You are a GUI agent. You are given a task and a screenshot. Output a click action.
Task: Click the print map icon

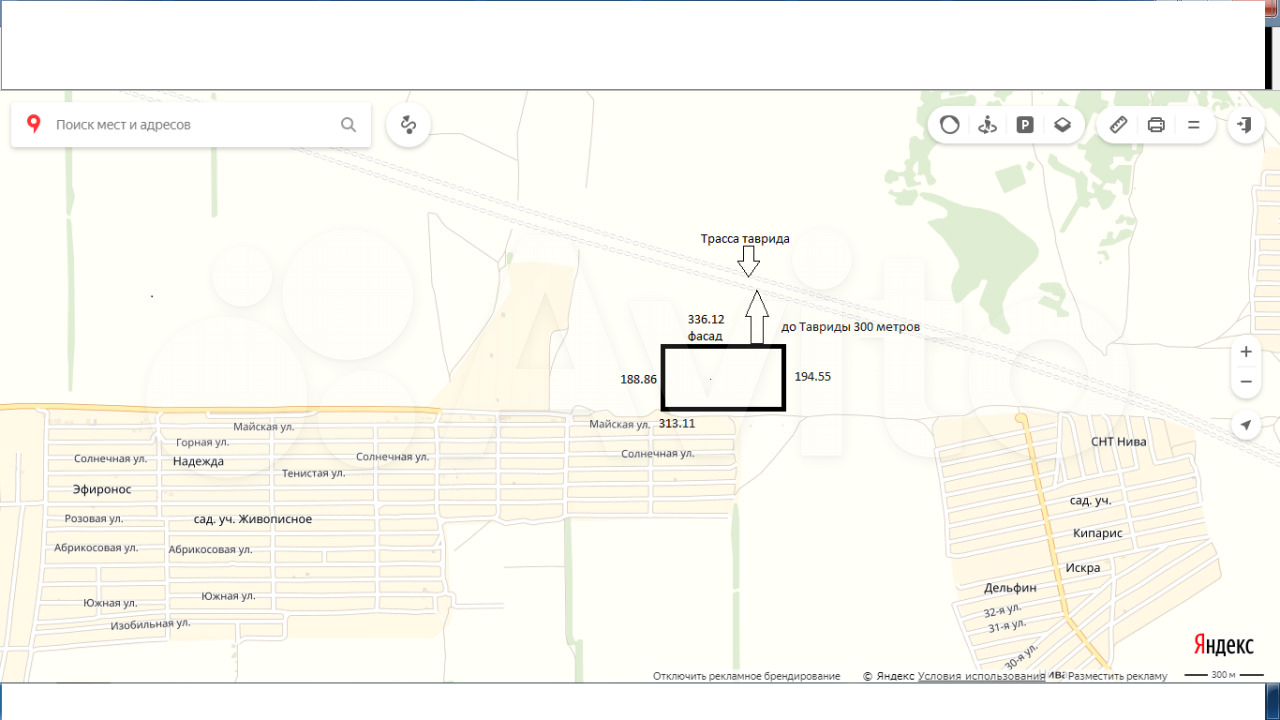point(1156,125)
